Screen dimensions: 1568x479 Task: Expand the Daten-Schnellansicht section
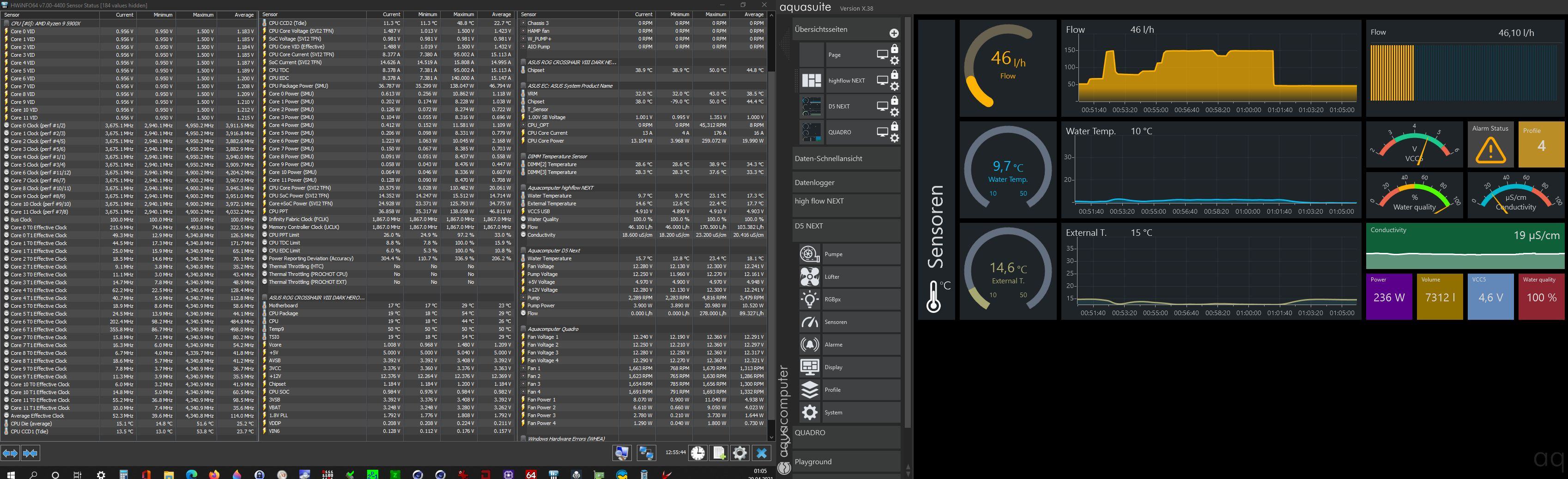point(847,159)
